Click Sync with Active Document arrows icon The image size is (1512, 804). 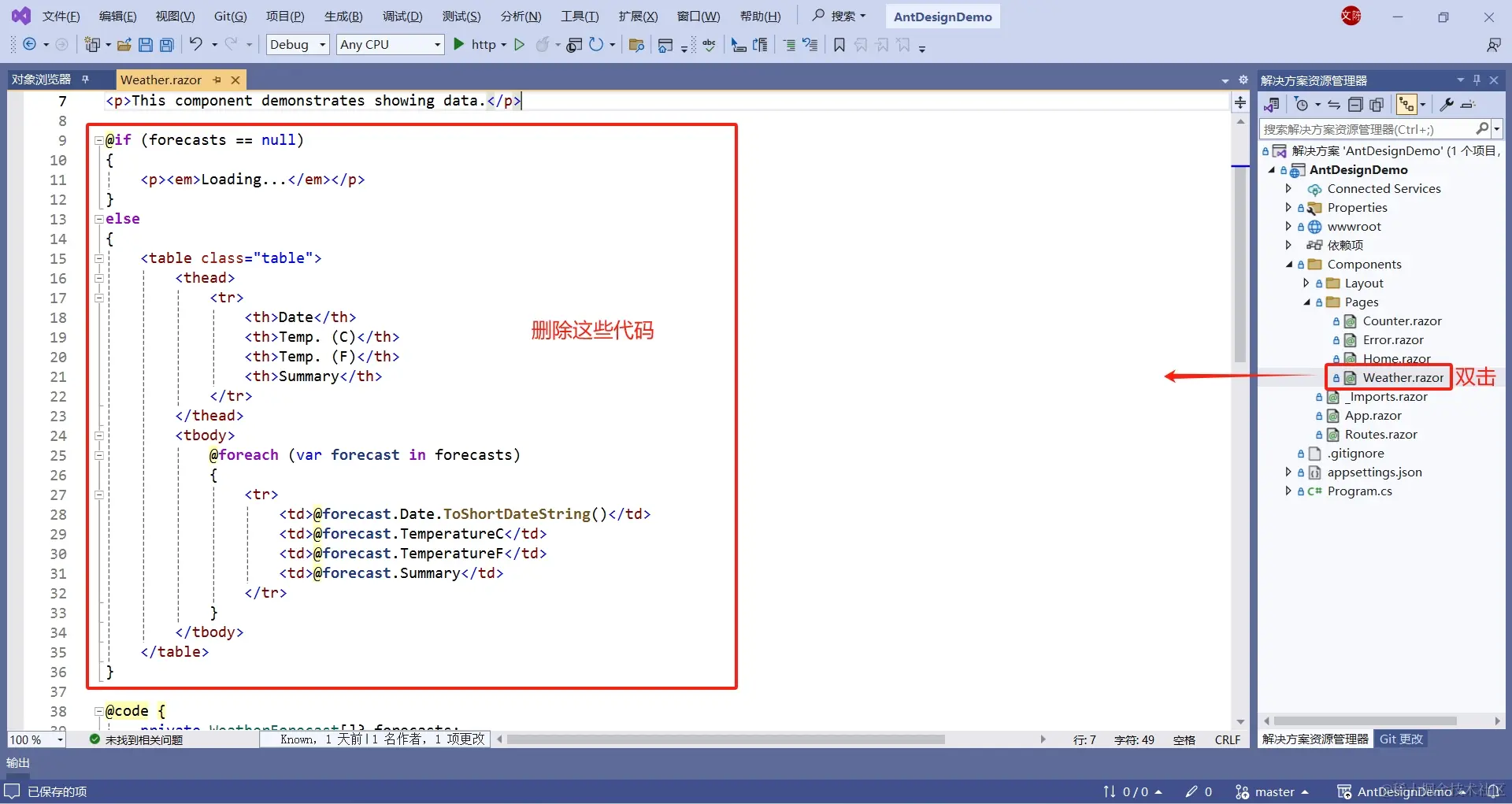point(1334,105)
